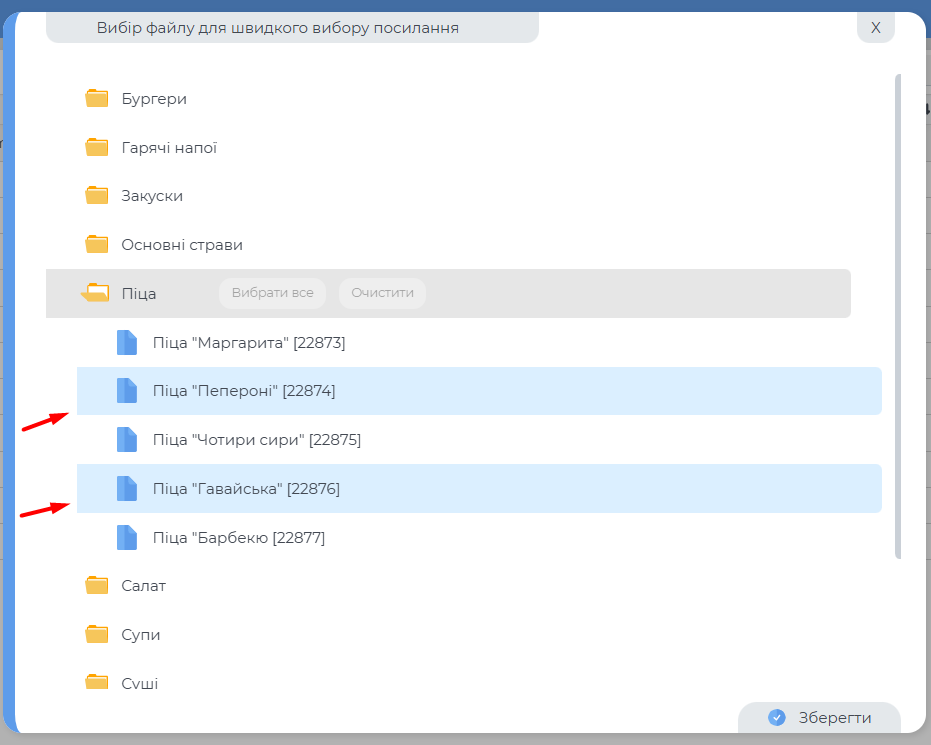Click the Гарячі напої folder icon

click(x=97, y=147)
